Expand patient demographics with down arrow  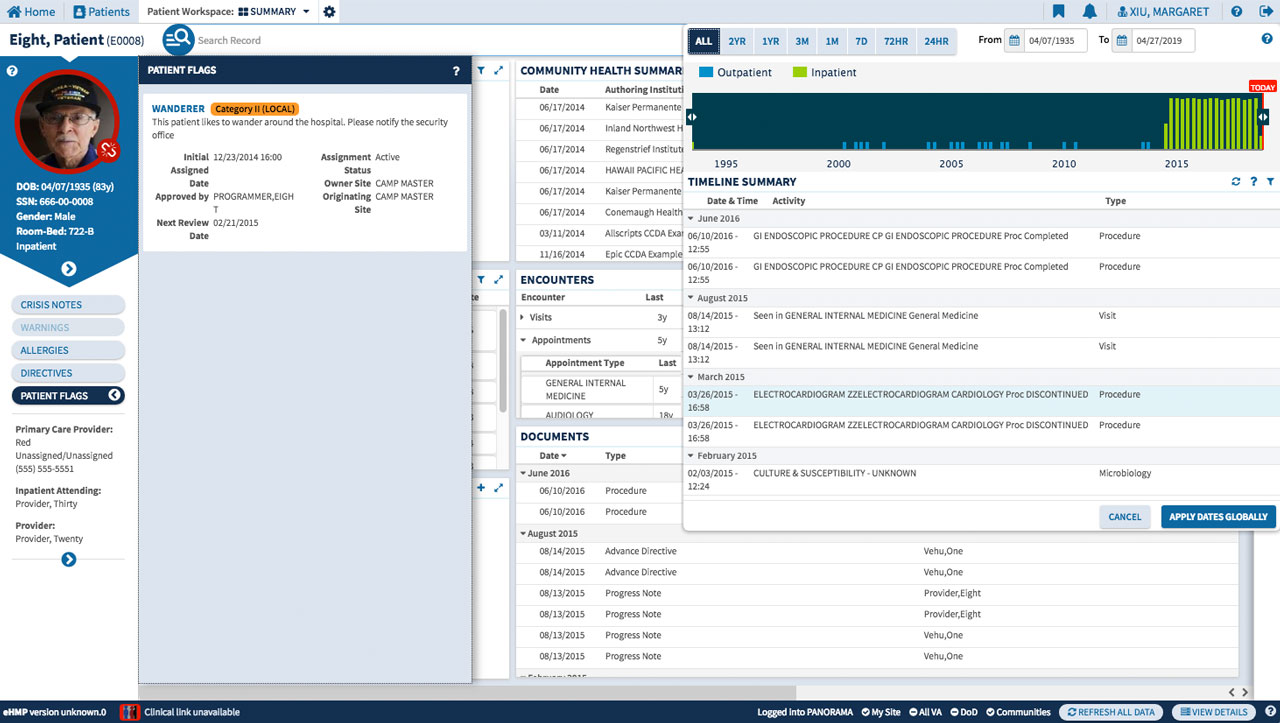point(68,269)
